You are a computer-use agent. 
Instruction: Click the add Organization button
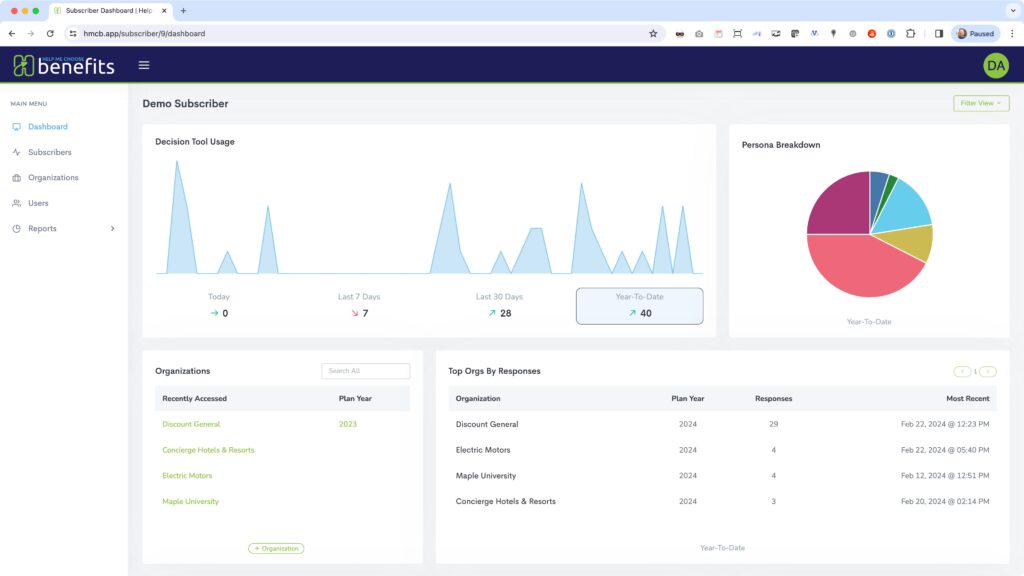[x=276, y=548]
